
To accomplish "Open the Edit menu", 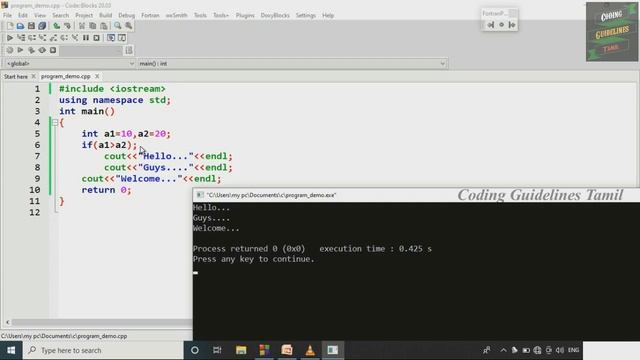I will tap(23, 16).
